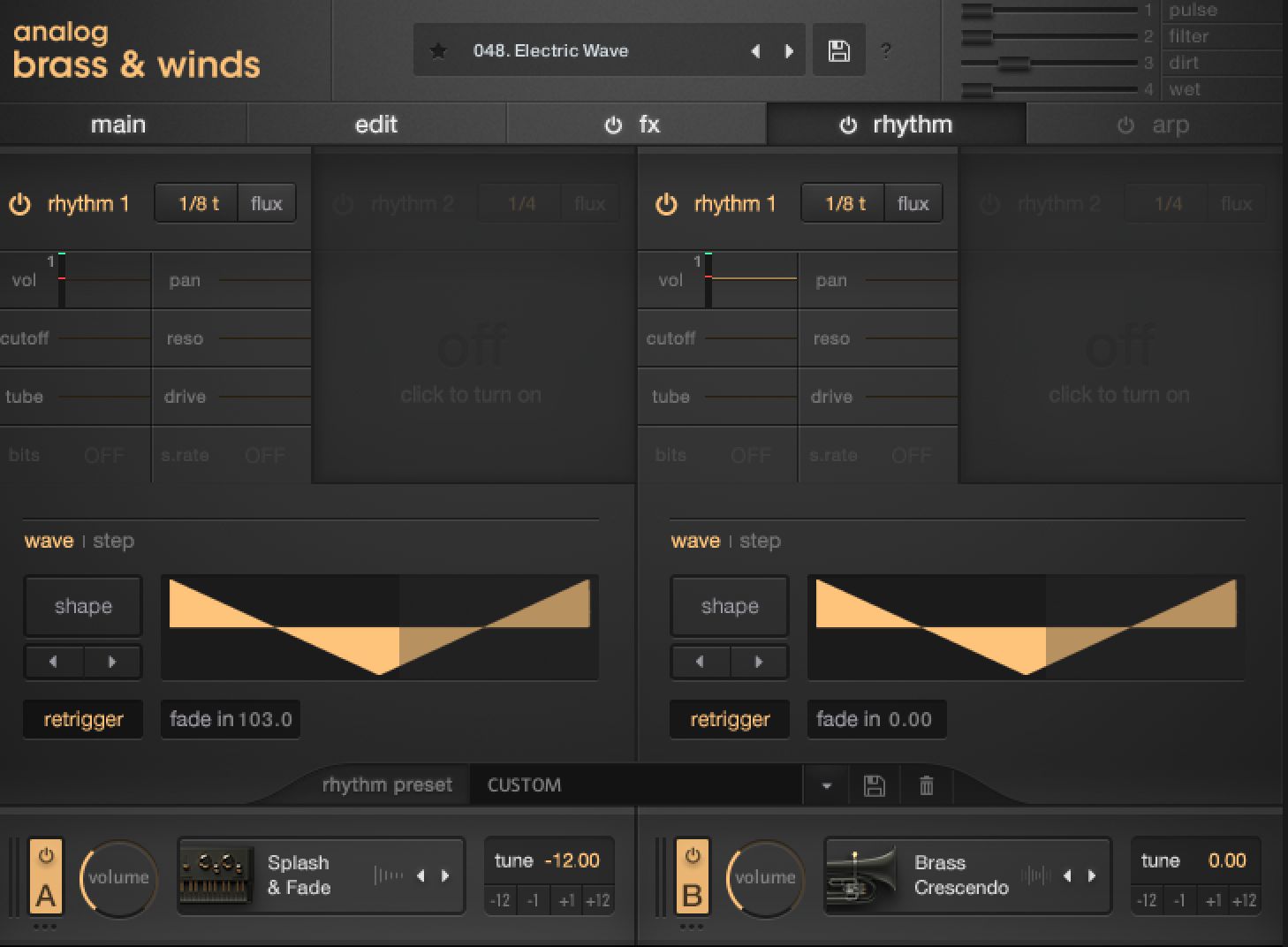Select next sound for Brass Crescendo slot
This screenshot has width=1288, height=947.
click(1092, 875)
